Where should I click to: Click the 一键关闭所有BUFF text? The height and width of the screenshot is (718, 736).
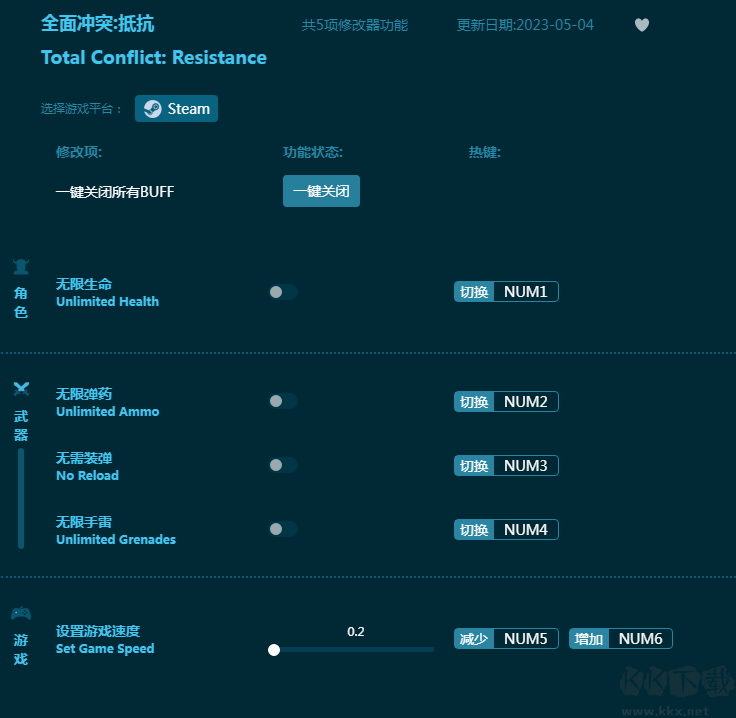(x=115, y=192)
